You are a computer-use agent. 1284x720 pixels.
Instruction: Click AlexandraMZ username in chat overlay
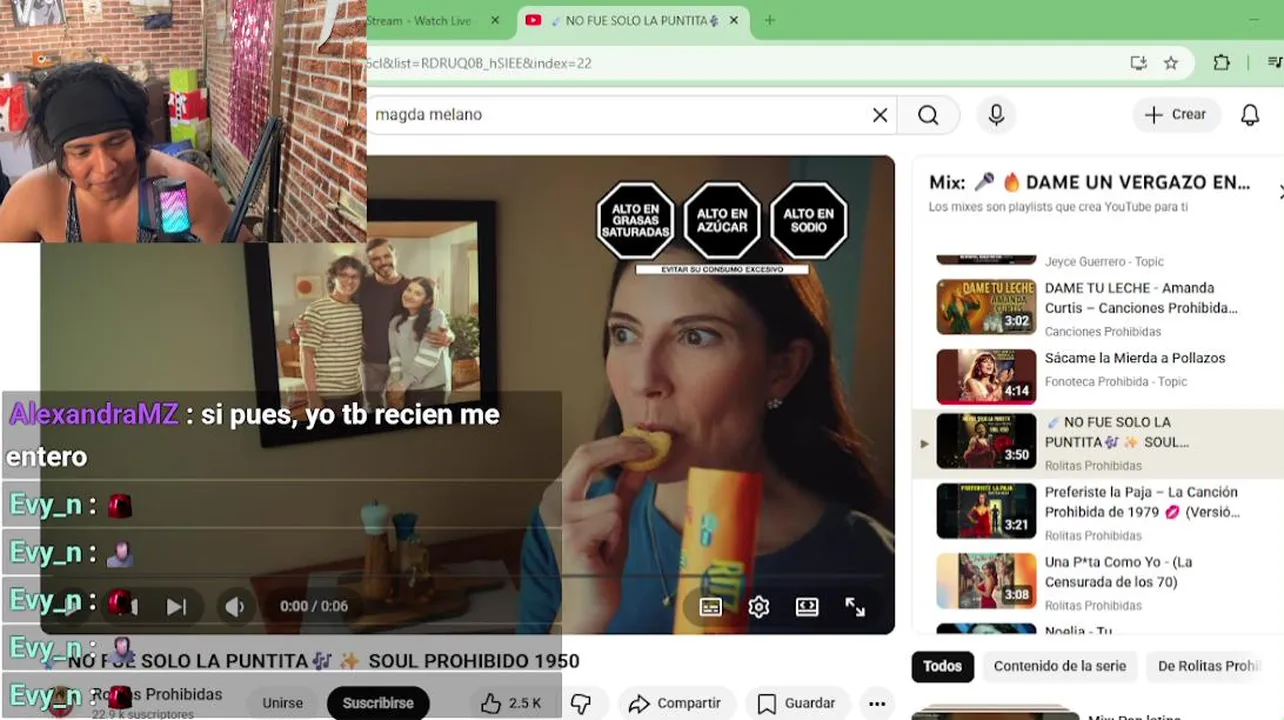(x=94, y=414)
